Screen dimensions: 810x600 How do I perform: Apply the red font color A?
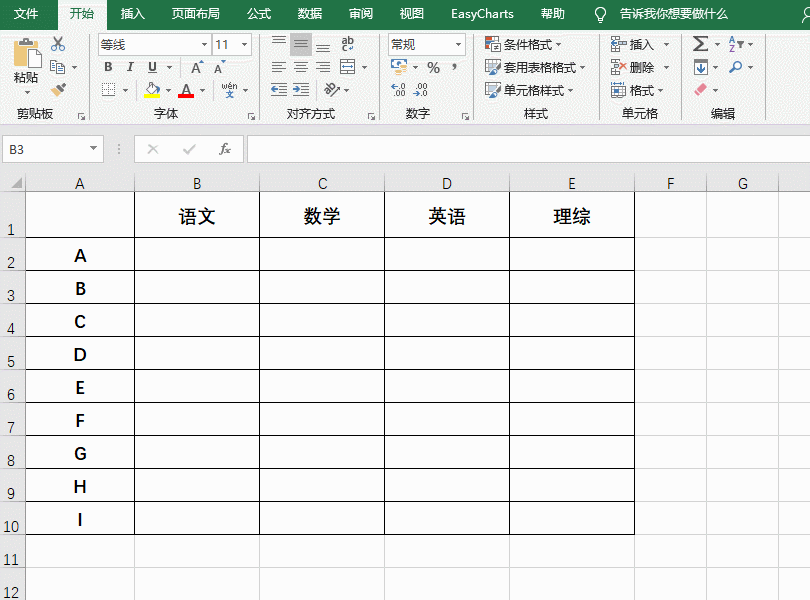186,90
